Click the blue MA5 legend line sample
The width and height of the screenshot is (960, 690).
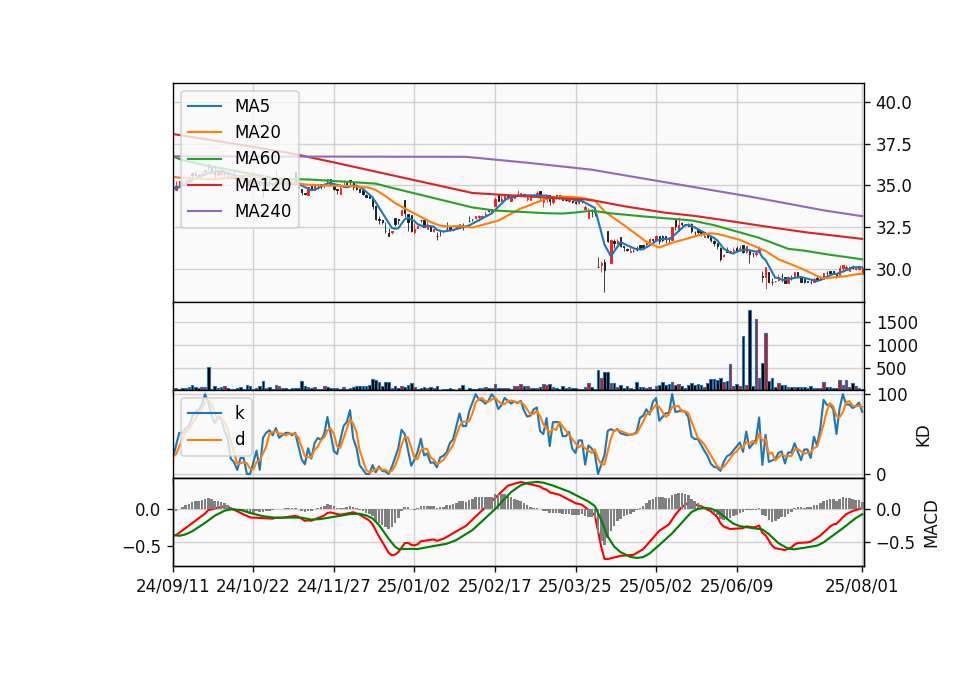pyautogui.click(x=204, y=106)
